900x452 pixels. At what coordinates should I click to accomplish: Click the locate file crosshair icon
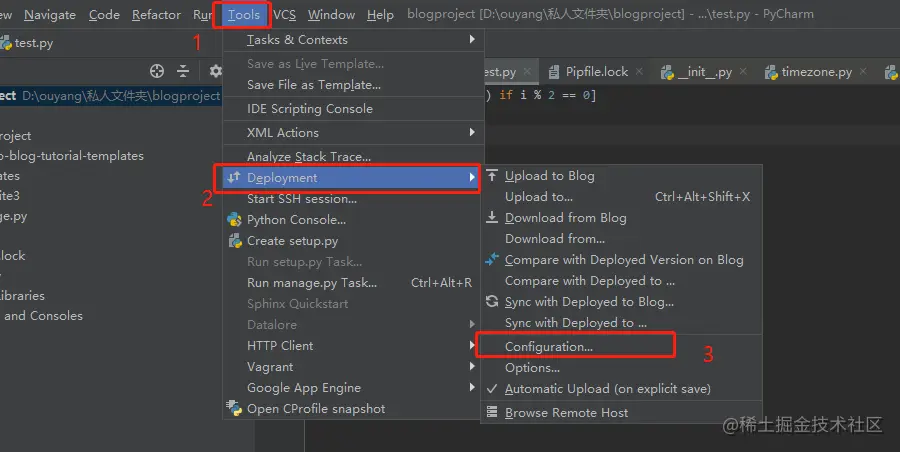tap(157, 71)
